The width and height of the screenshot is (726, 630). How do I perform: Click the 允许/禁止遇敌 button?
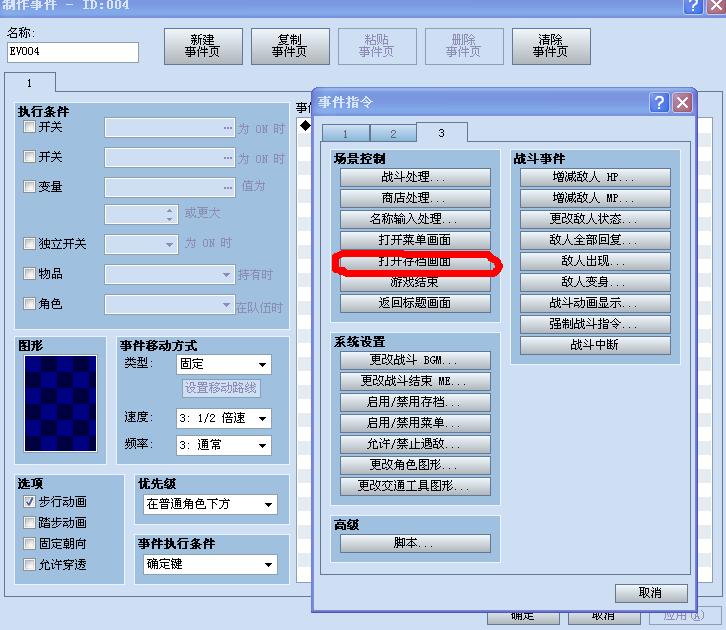click(415, 444)
